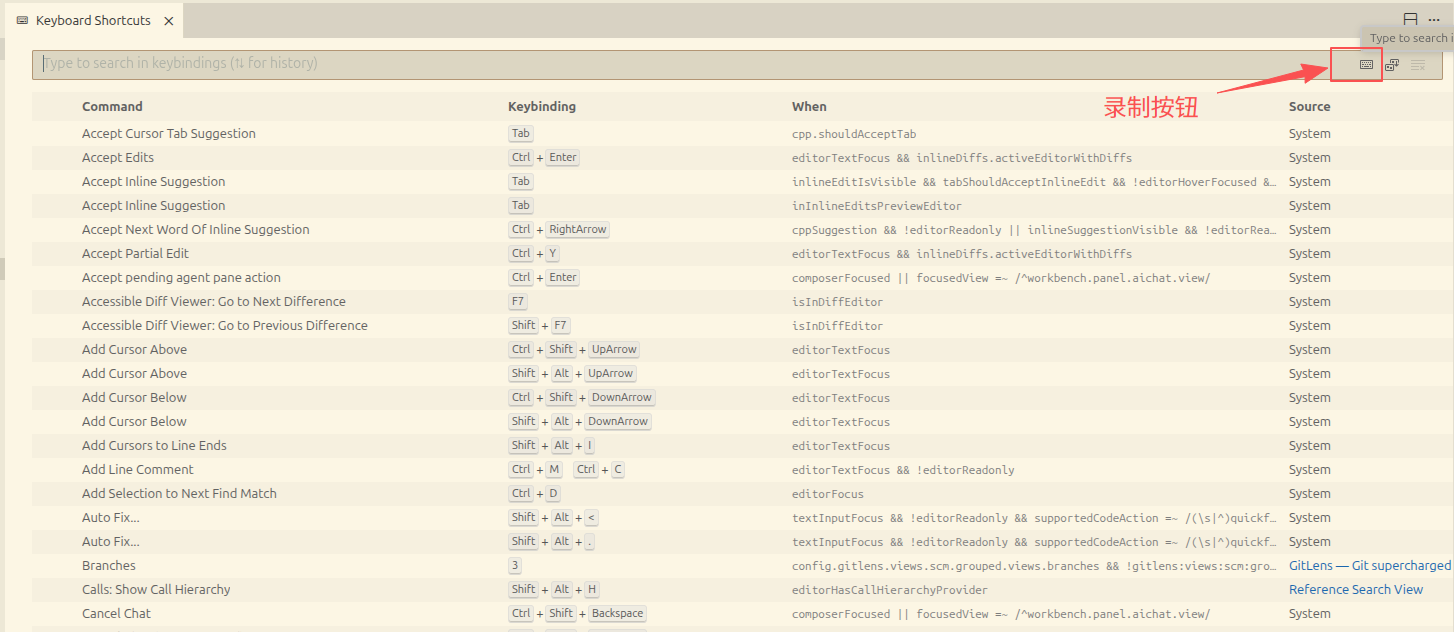
Task: Open the GitLens — Git supercharged source link
Action: tap(1370, 565)
